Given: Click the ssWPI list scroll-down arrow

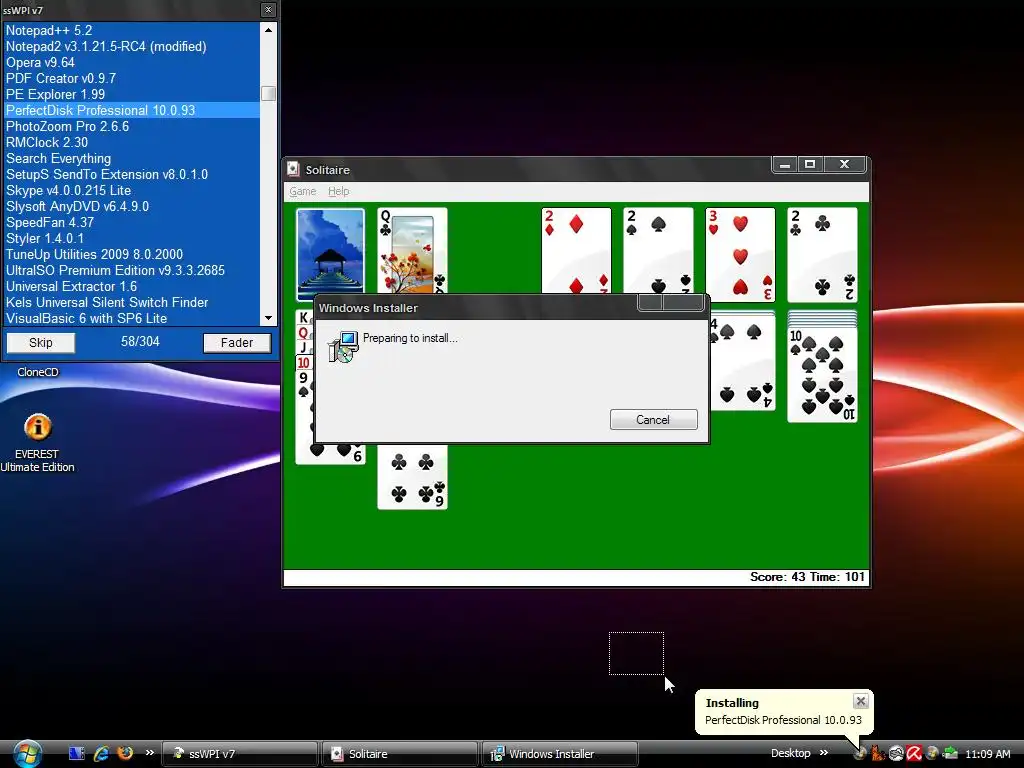Looking at the screenshot, I should [268, 318].
